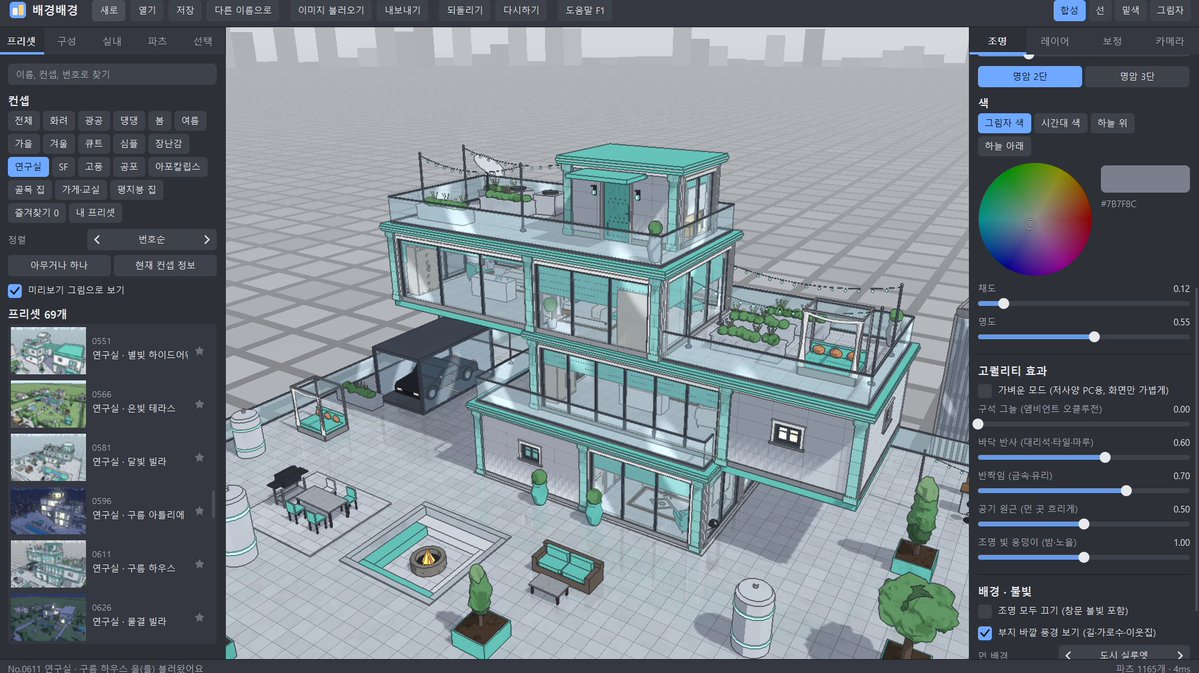Uncheck 미리보기 그림으로 보기

(15, 291)
